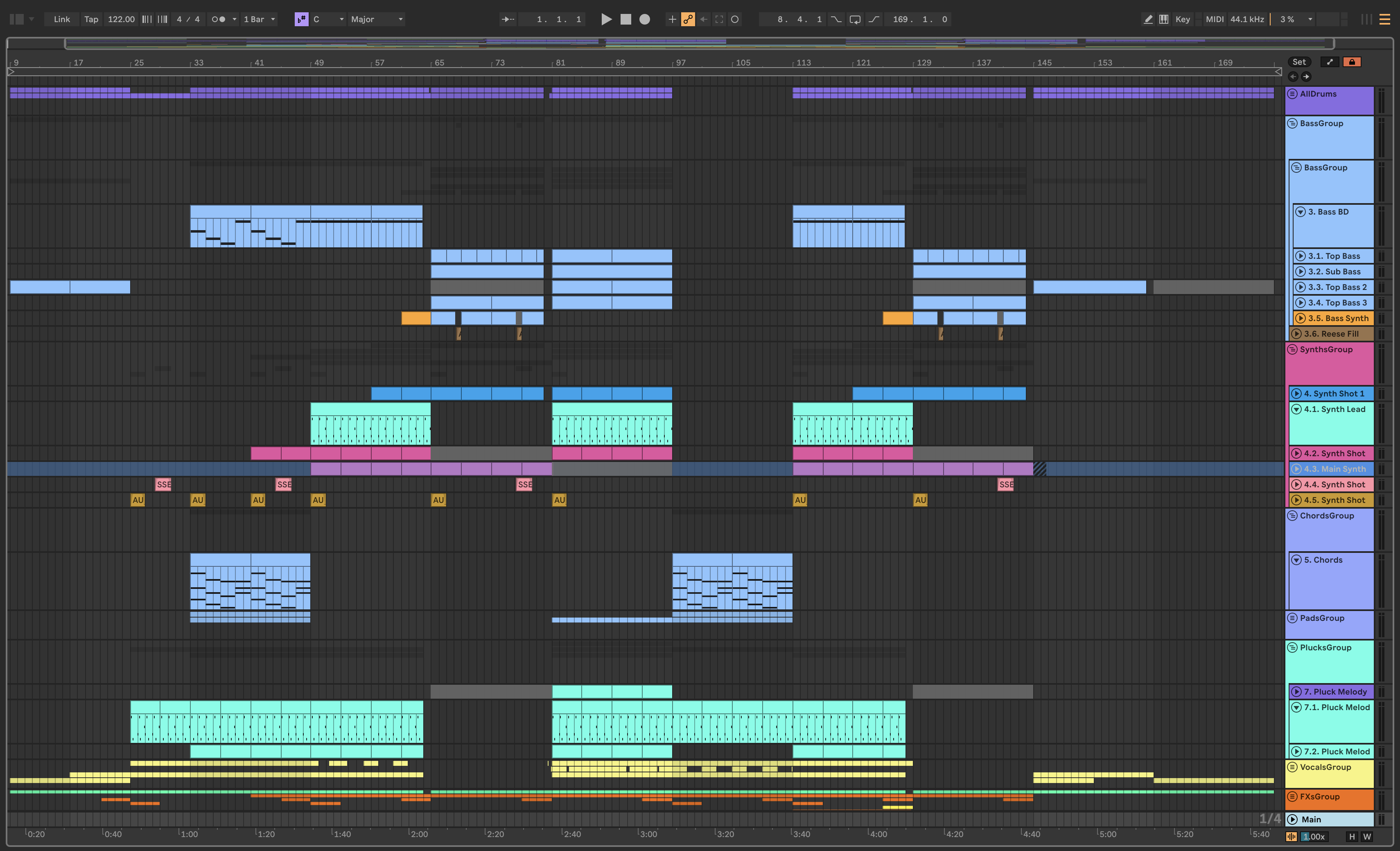Viewport: 1400px width, 851px height.
Task: Toggle the orange Arrangement view selector icon
Action: pyautogui.click(x=1385, y=19)
